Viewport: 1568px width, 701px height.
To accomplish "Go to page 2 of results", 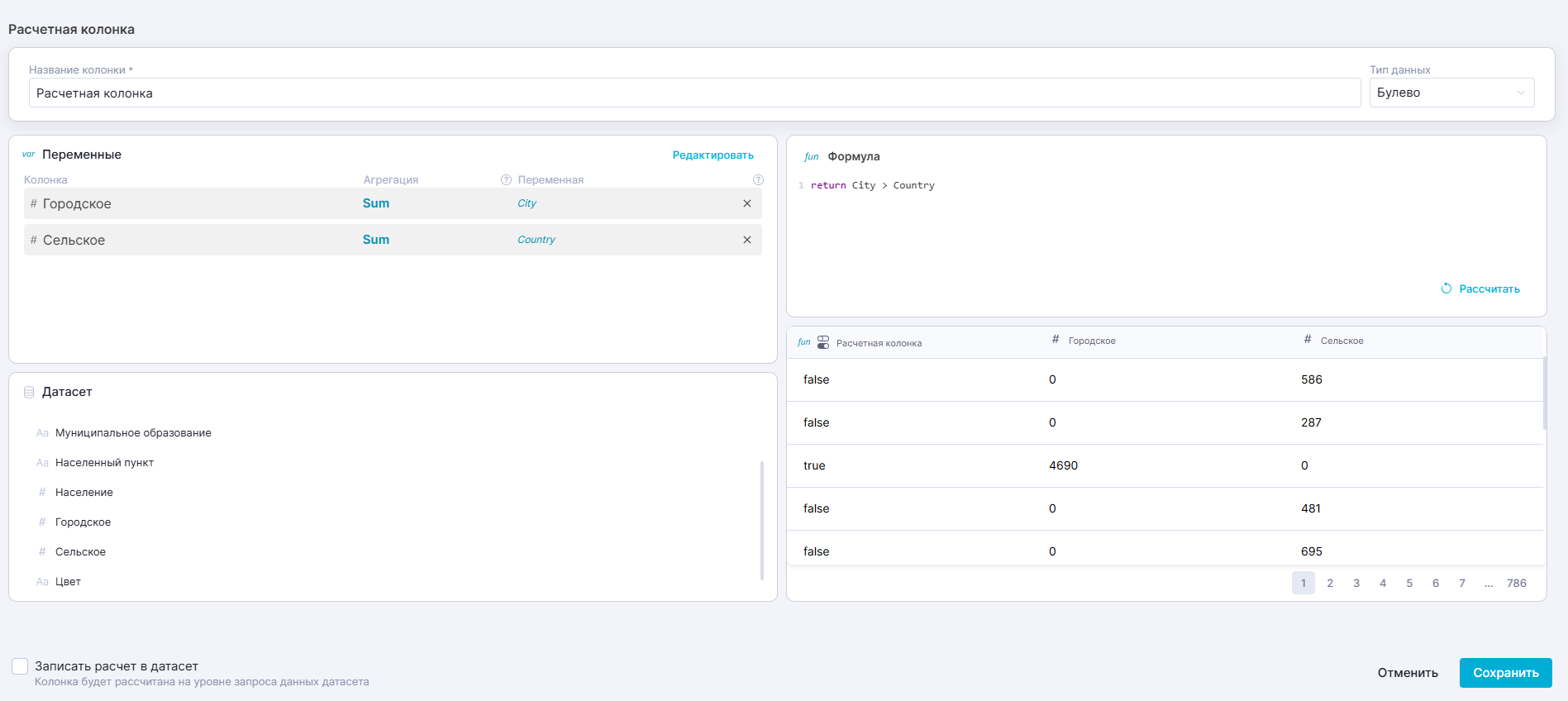I will (x=1329, y=583).
